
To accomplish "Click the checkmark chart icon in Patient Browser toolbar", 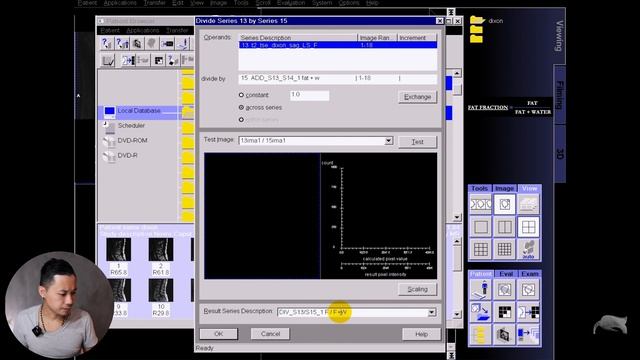I will (108, 60).
